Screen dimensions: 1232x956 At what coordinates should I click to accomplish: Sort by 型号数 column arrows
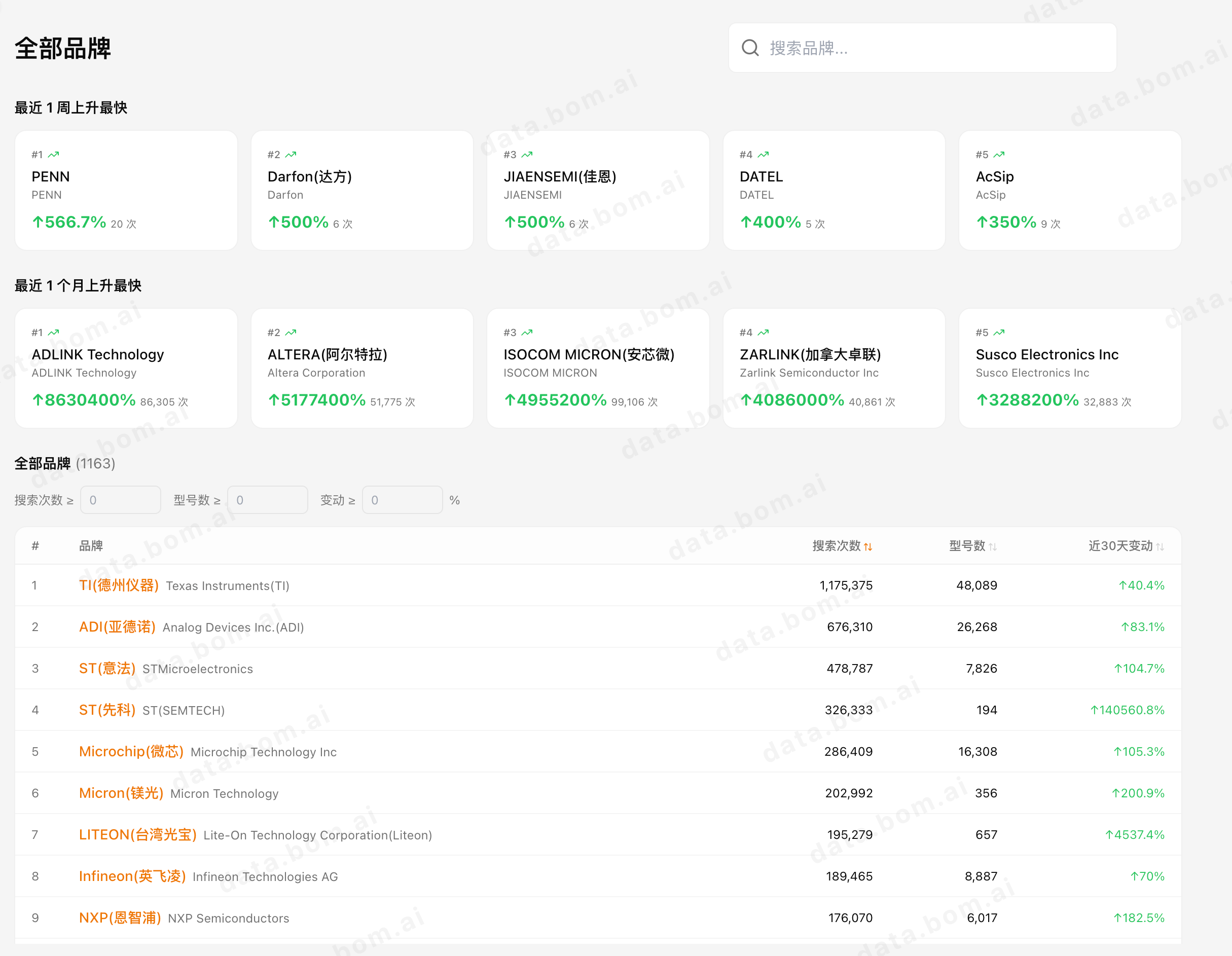pyautogui.click(x=992, y=546)
